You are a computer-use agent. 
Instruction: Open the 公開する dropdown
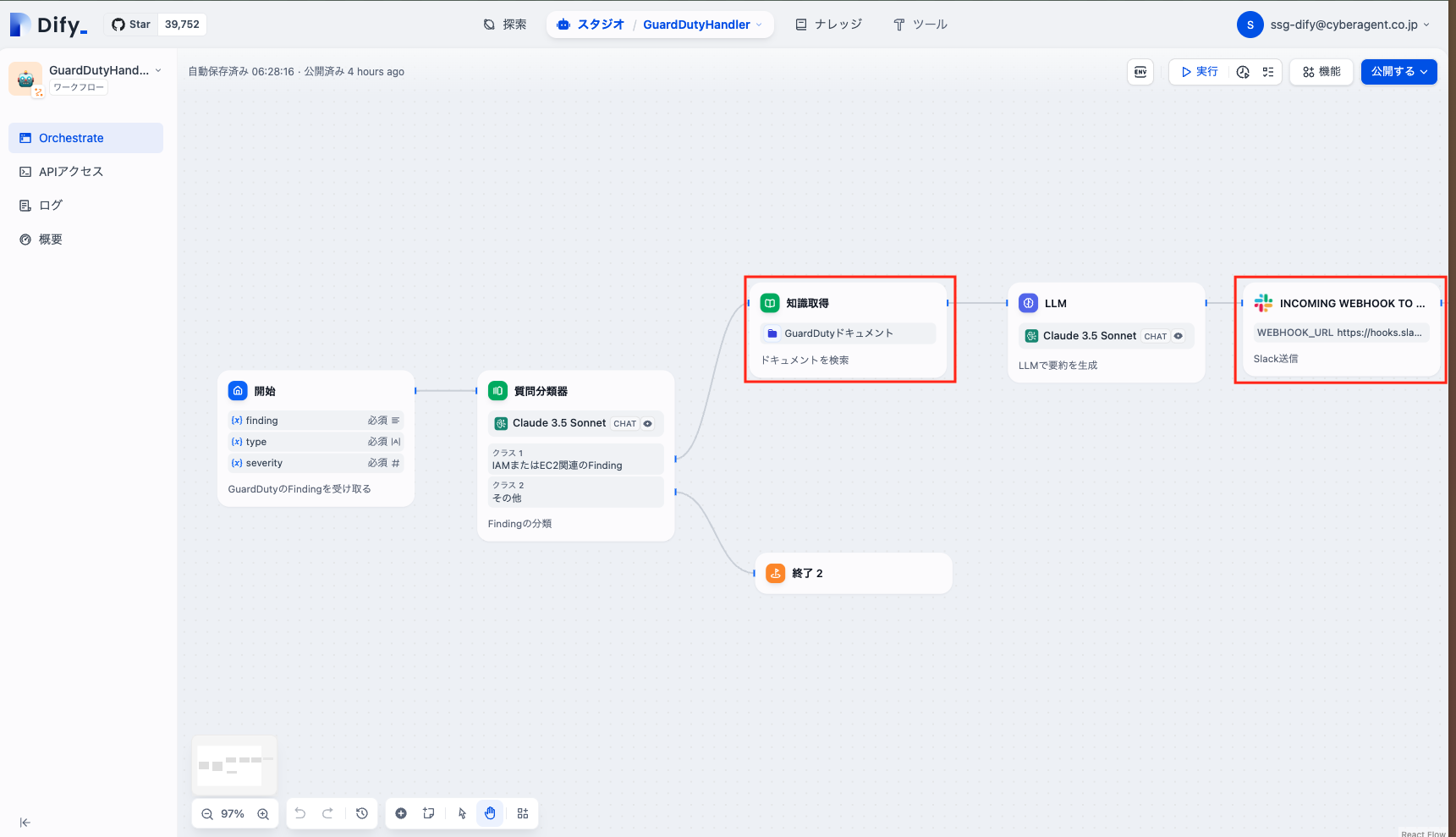pyautogui.click(x=1398, y=72)
